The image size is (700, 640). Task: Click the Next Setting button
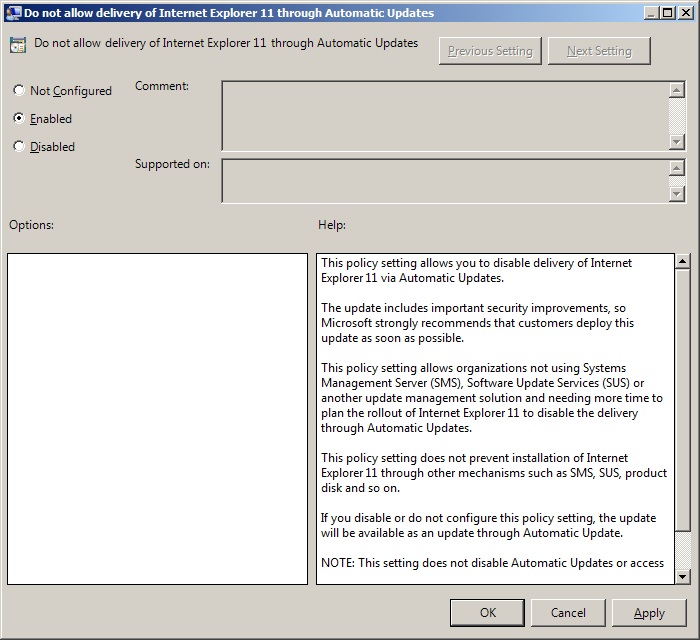(599, 51)
